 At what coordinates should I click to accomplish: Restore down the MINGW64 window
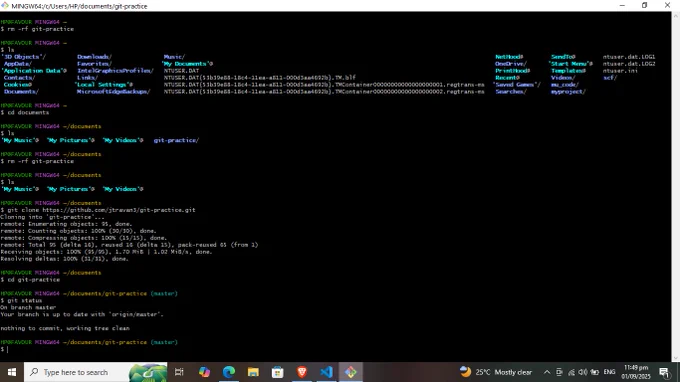point(644,5)
